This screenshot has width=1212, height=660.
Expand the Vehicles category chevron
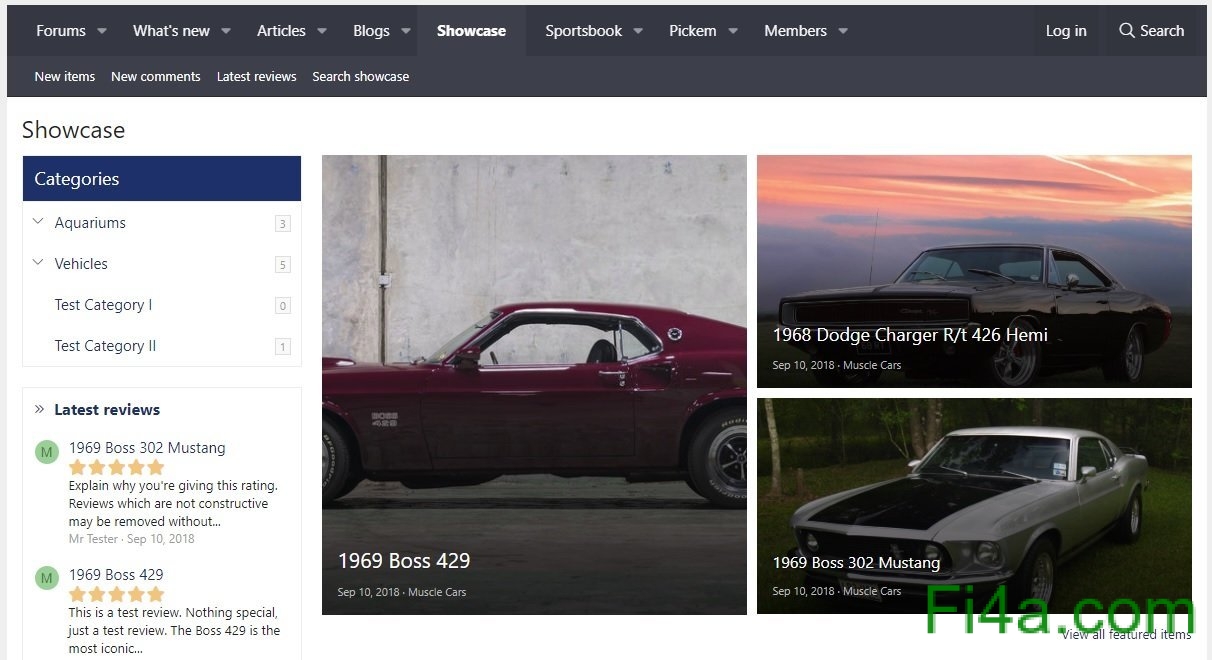pyautogui.click(x=38, y=263)
